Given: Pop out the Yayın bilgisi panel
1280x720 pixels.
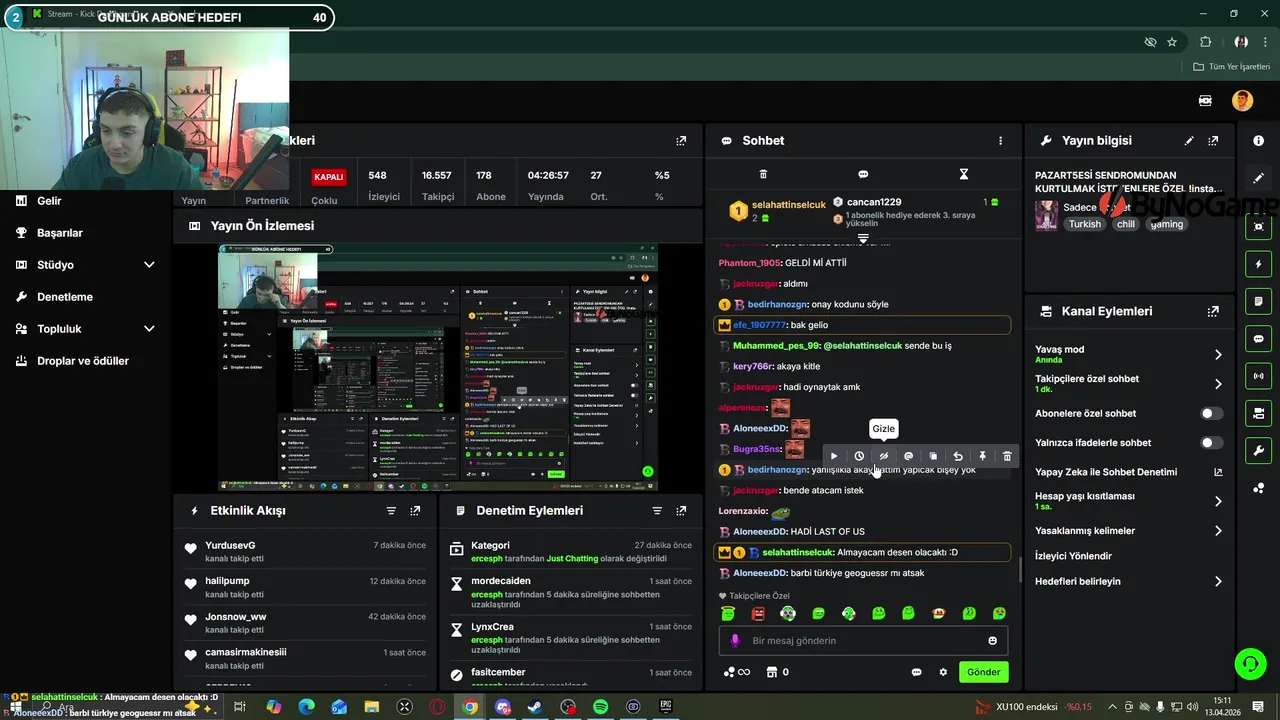Looking at the screenshot, I should 1213,141.
